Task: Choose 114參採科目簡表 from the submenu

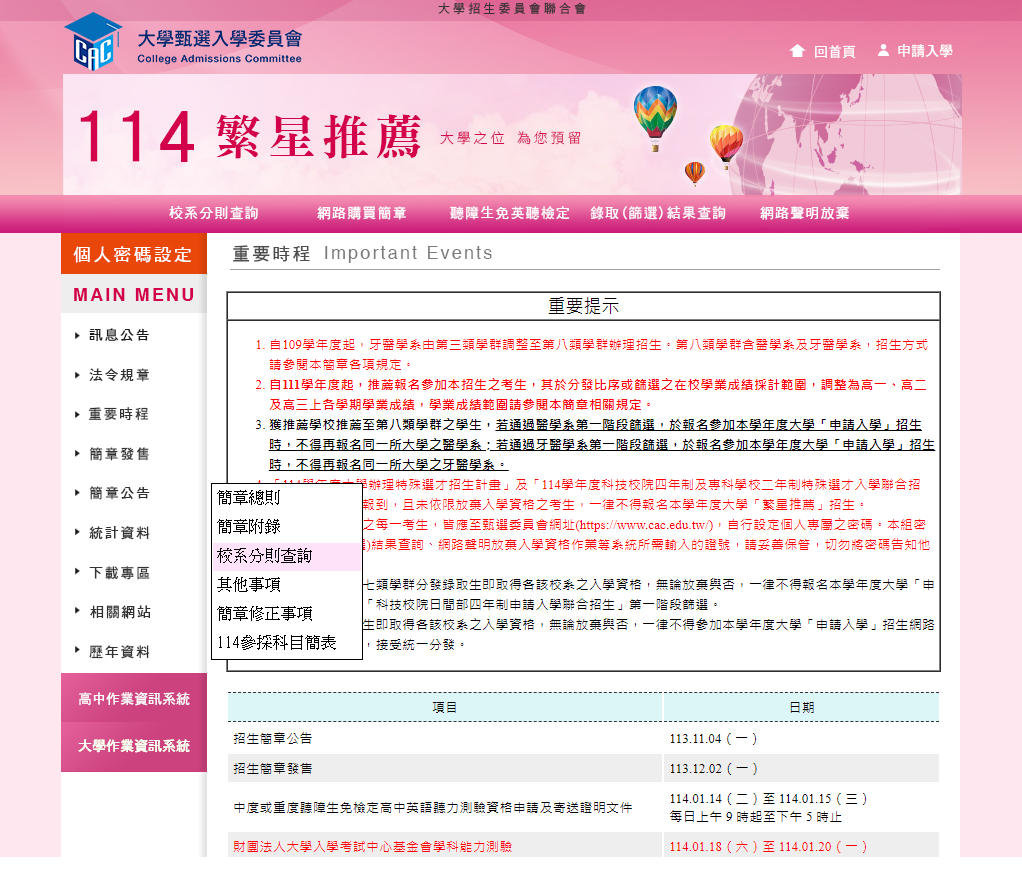Action: (x=287, y=642)
